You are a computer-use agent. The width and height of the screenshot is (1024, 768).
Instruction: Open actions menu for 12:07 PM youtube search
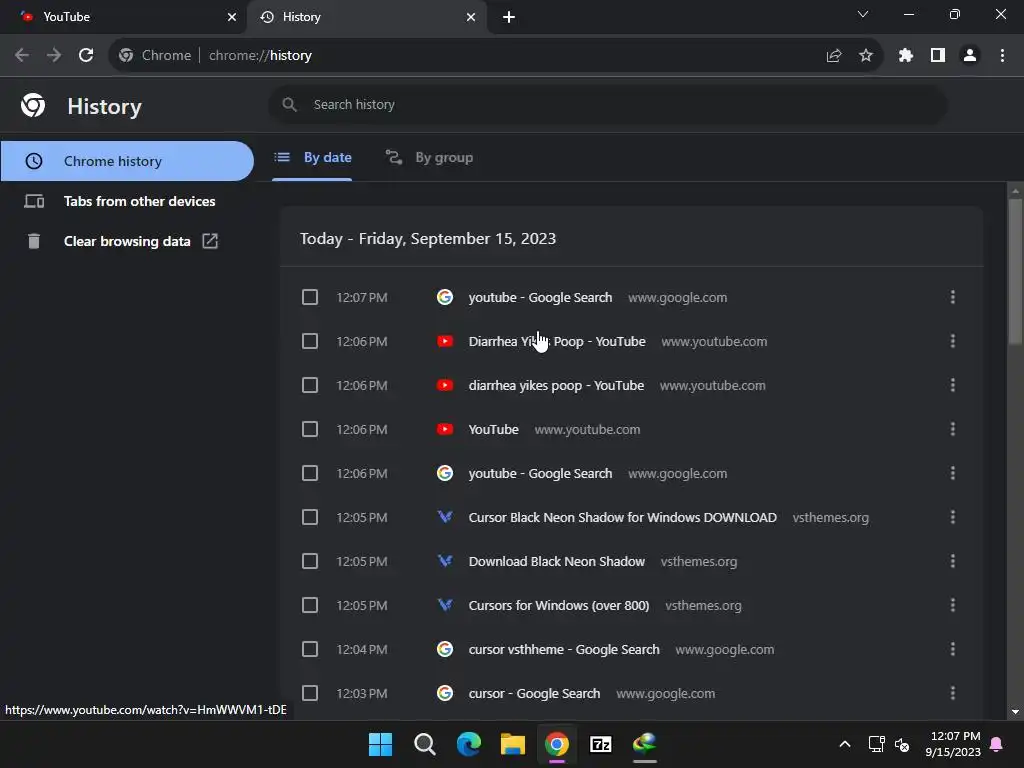[x=953, y=297]
